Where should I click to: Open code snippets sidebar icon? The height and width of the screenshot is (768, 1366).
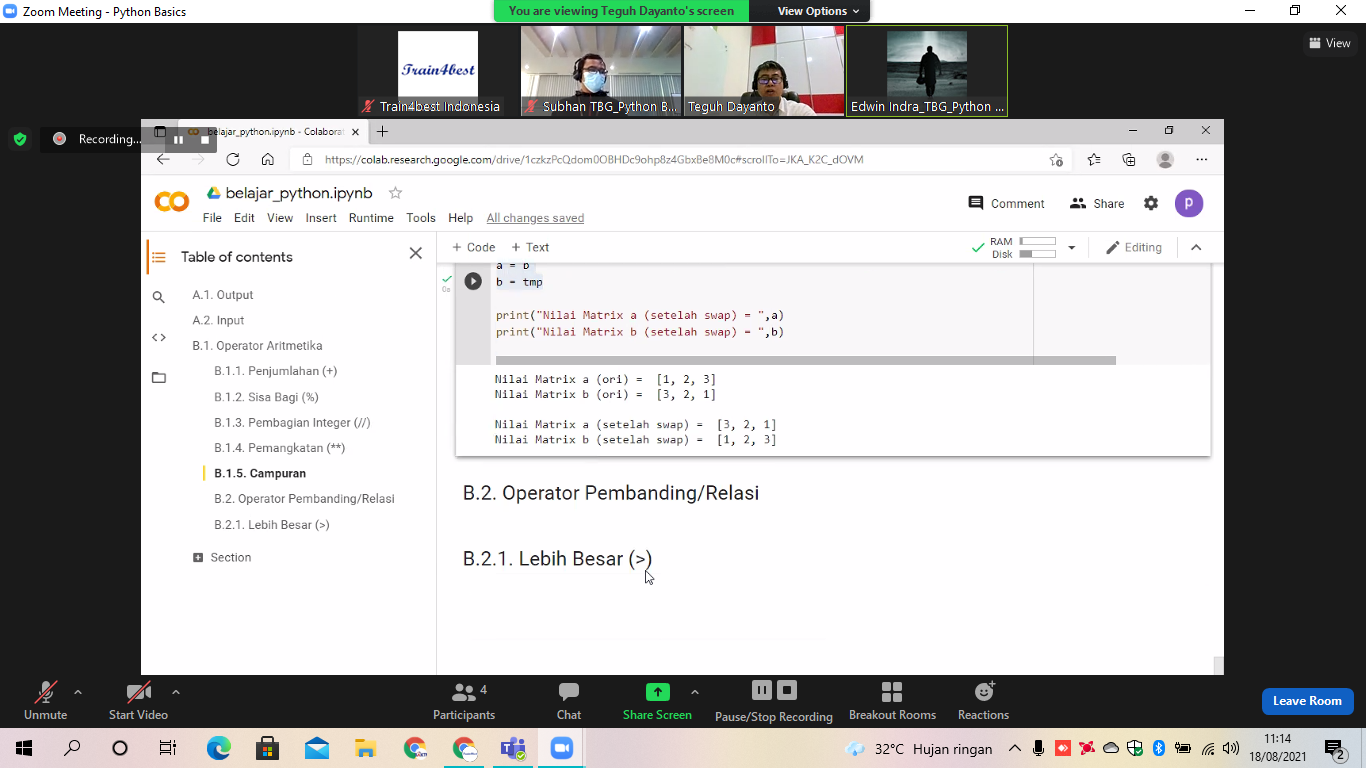[x=159, y=337]
